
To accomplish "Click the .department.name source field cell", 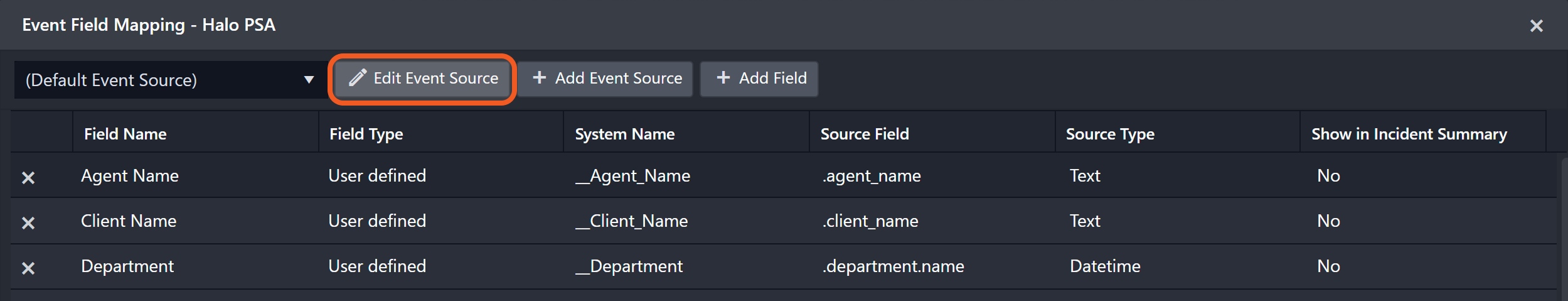I will (x=893, y=266).
